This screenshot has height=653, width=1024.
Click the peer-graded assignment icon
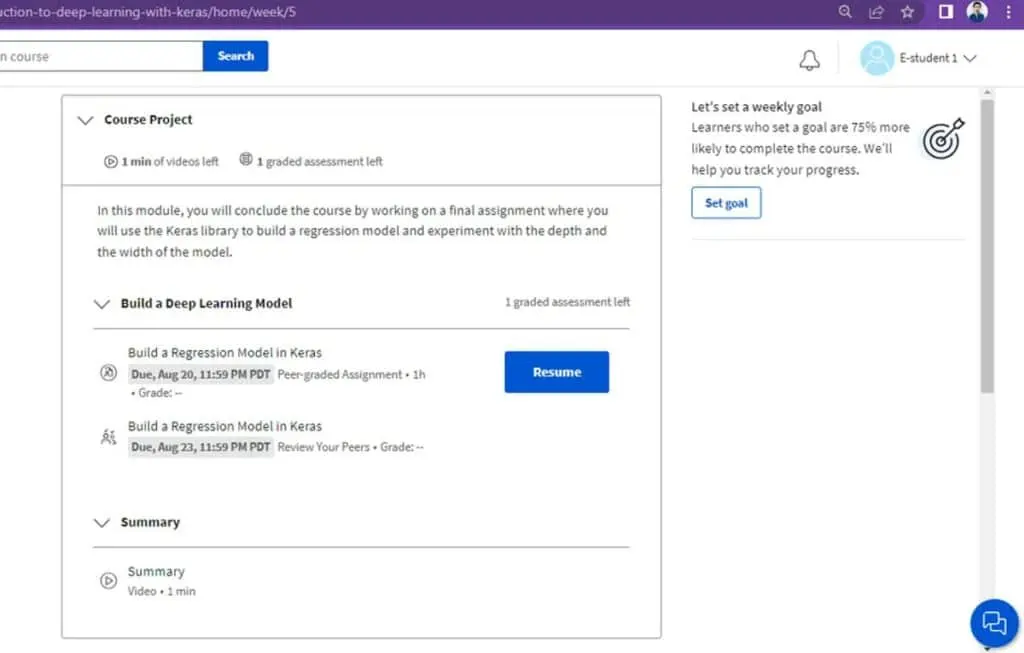point(108,372)
